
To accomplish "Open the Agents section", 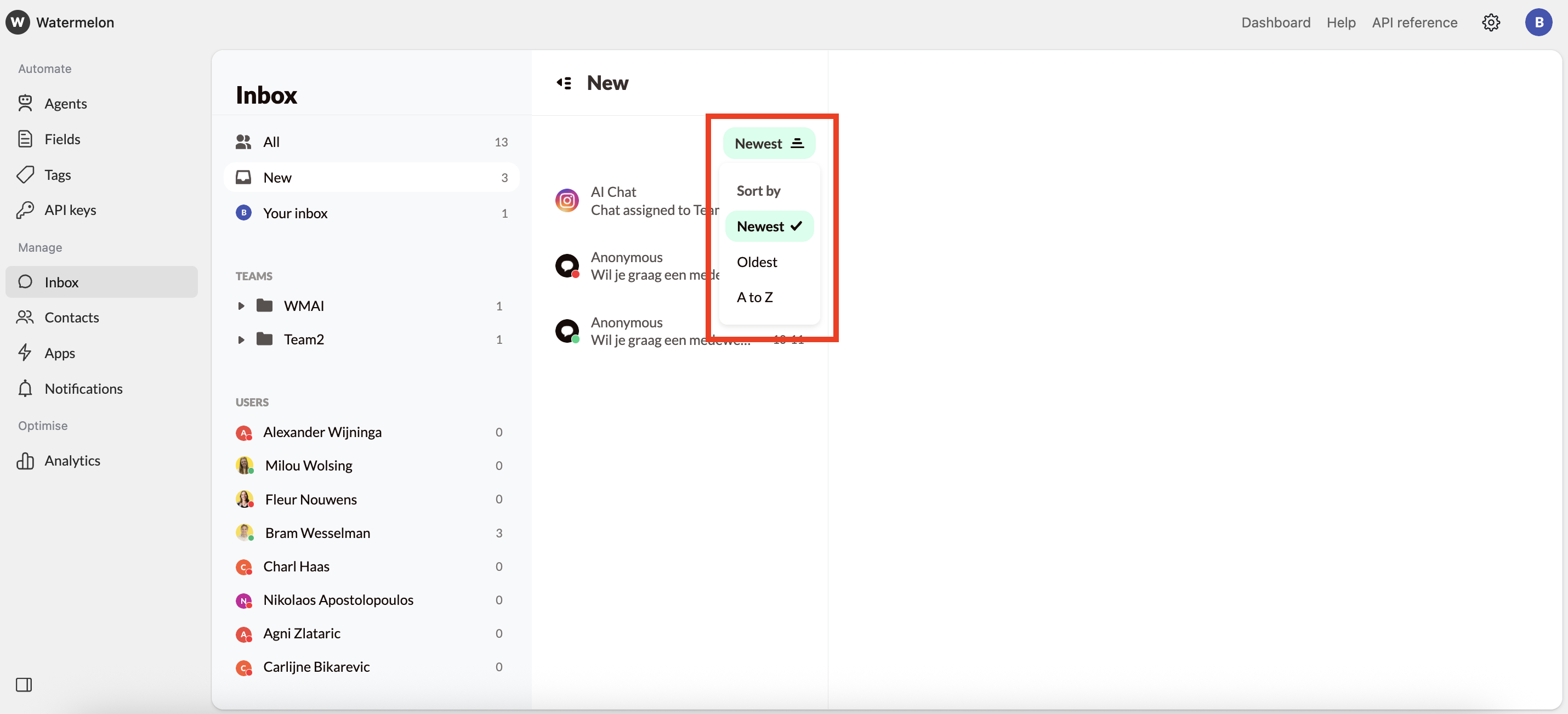I will click(x=66, y=104).
